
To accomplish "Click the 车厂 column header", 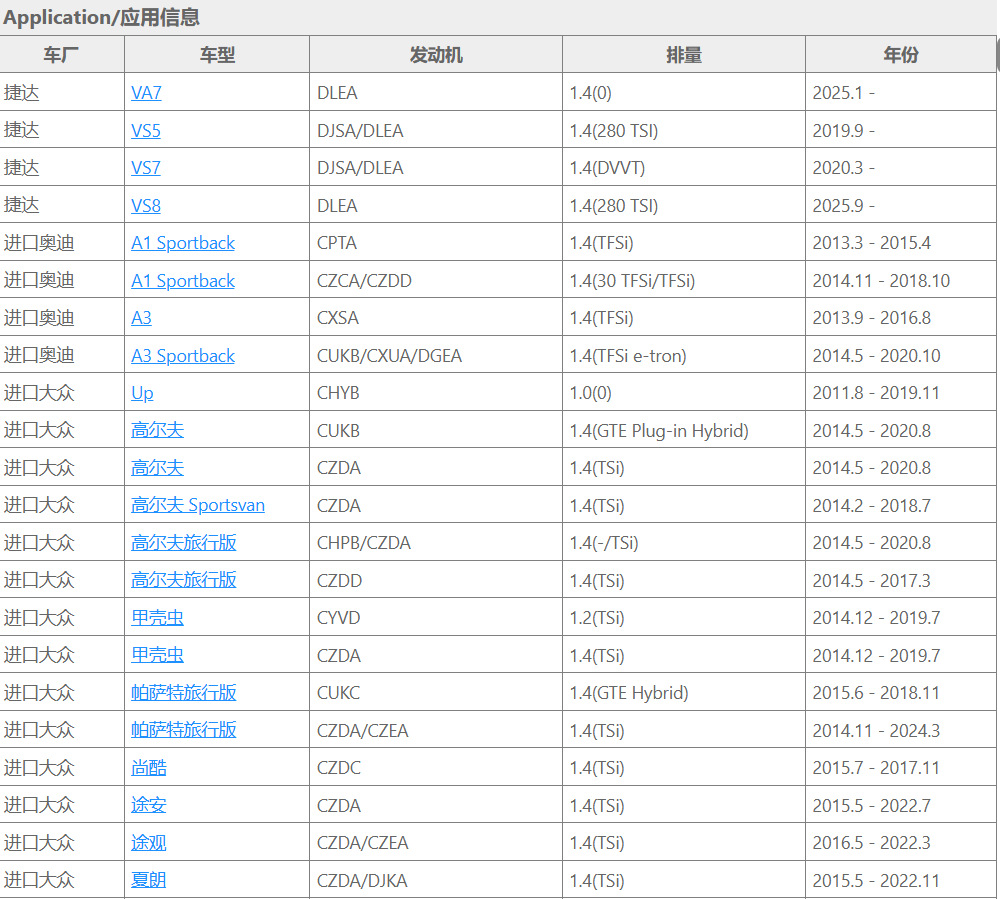I will click(x=62, y=55).
